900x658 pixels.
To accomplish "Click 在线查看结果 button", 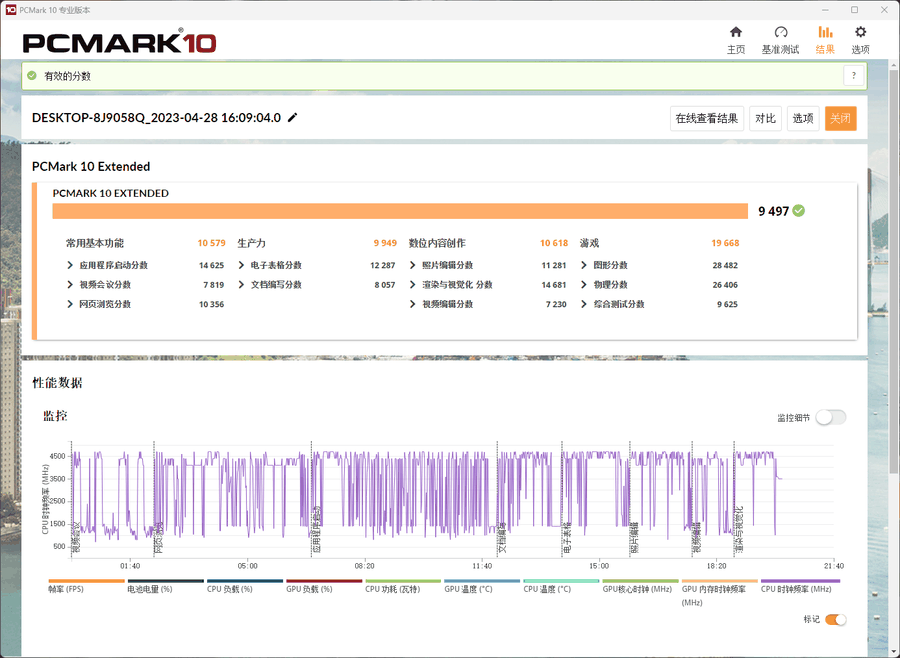I will coord(706,119).
